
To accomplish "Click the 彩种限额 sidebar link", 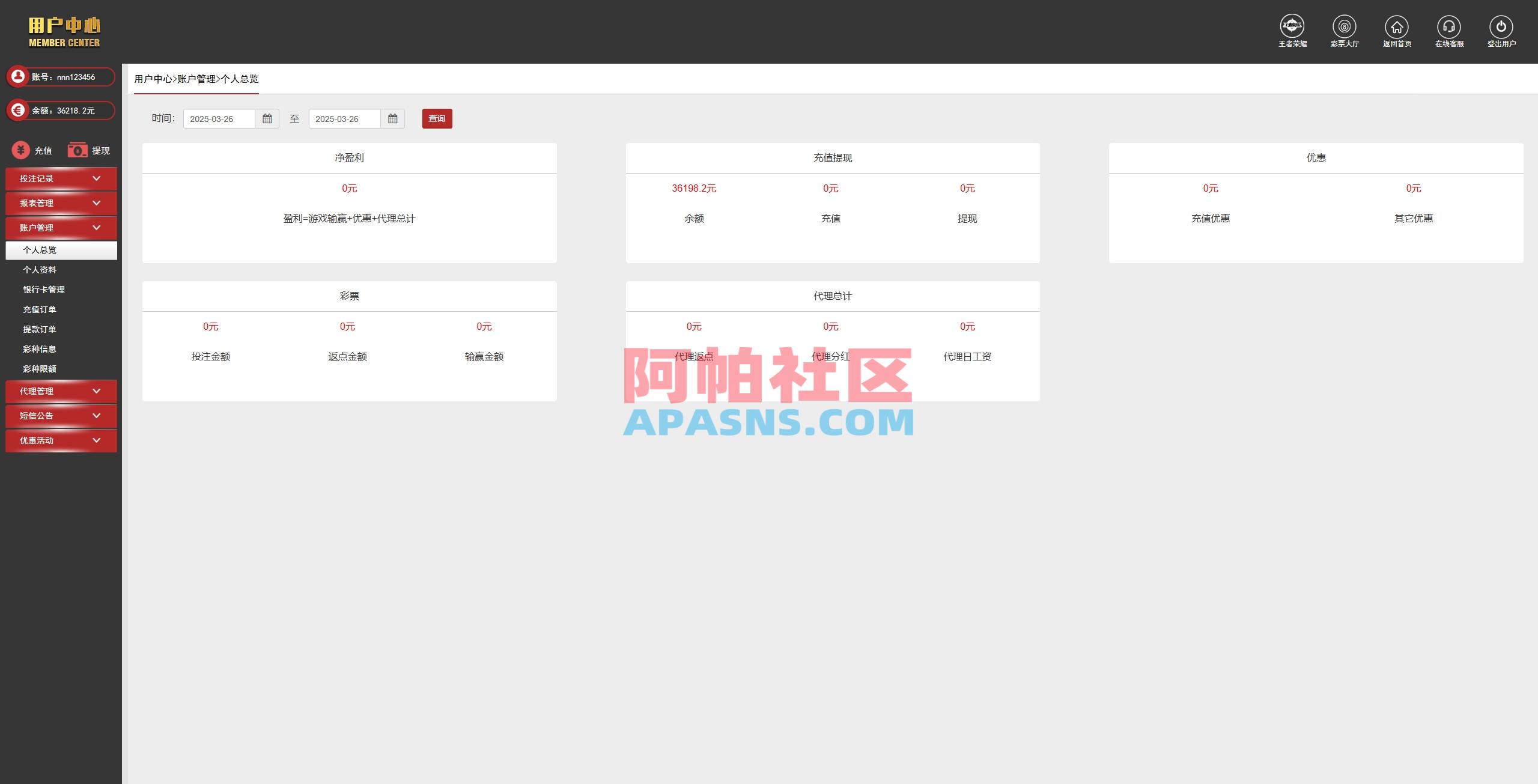I will (40, 369).
